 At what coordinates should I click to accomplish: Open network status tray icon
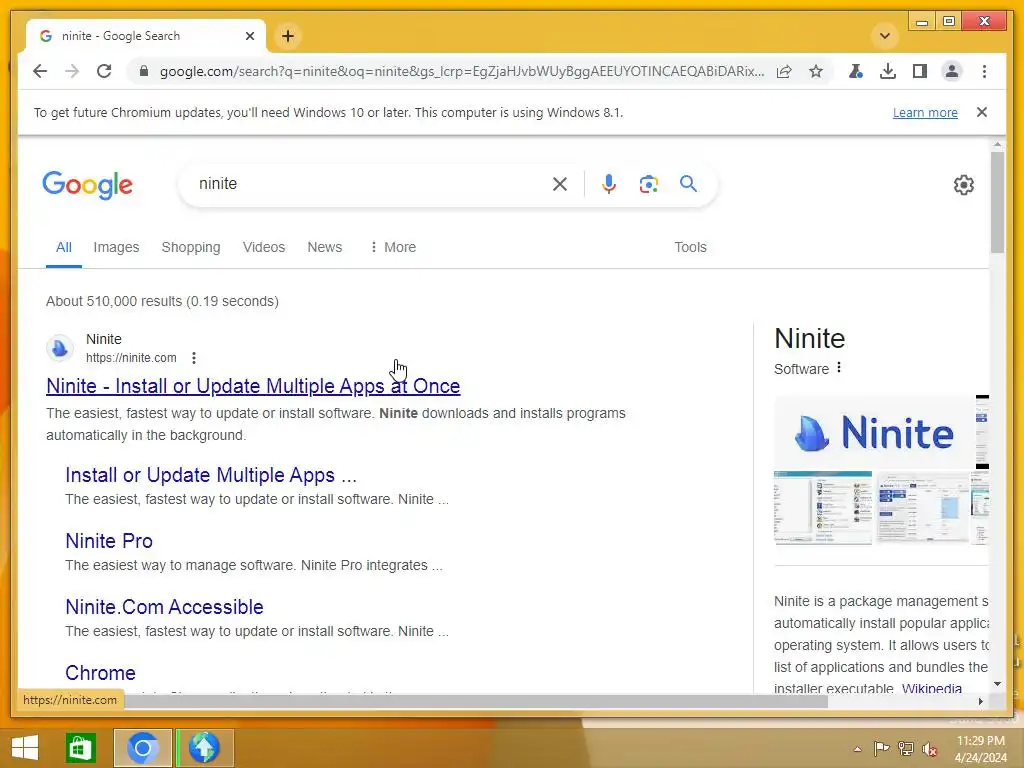(x=906, y=748)
